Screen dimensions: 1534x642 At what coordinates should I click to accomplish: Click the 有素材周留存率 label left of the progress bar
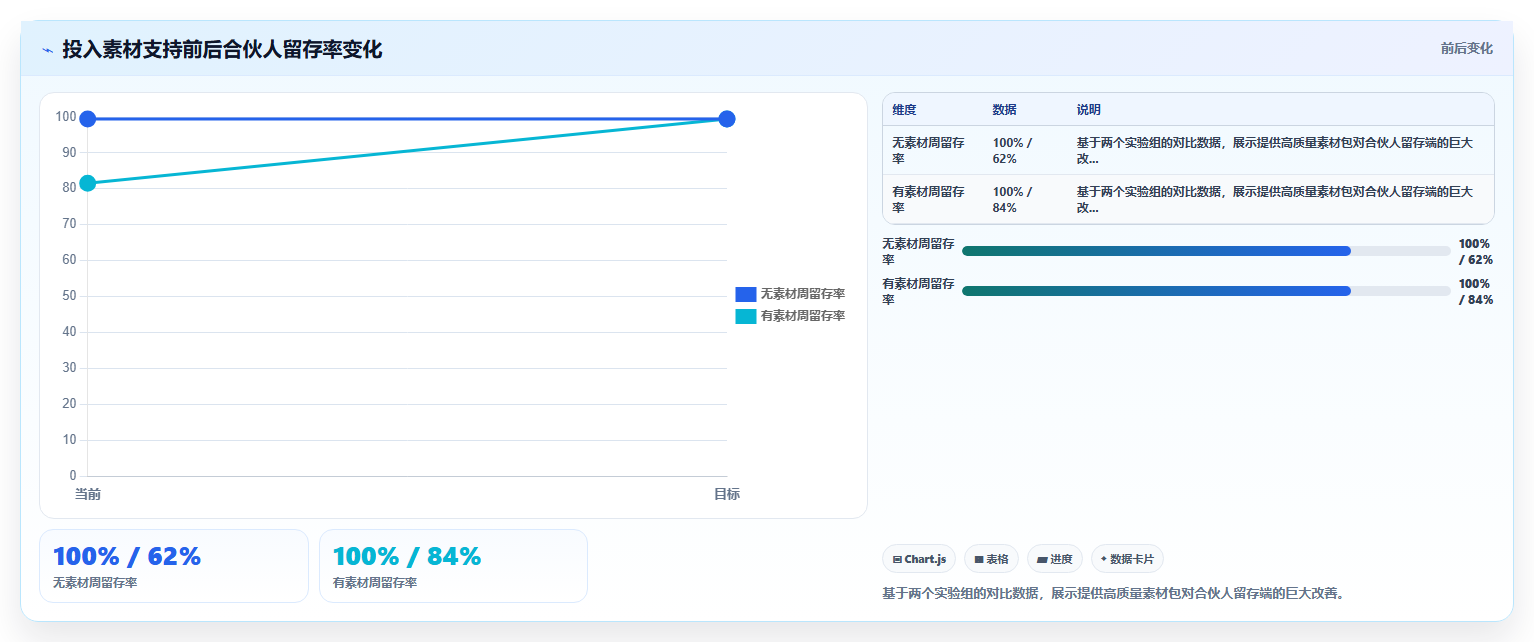[x=918, y=292]
